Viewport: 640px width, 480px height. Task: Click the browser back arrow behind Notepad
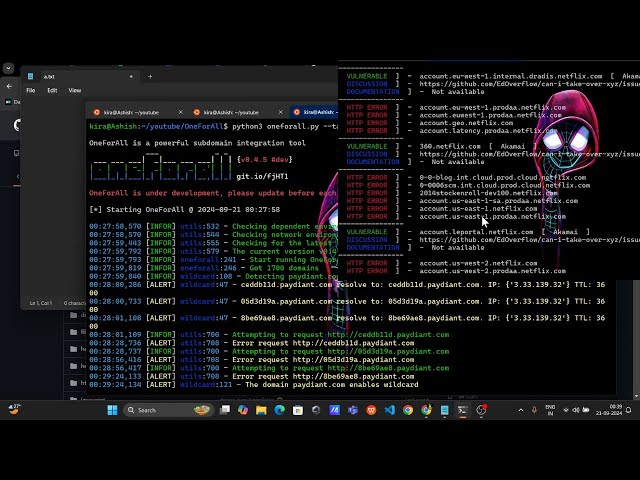pos(9,86)
